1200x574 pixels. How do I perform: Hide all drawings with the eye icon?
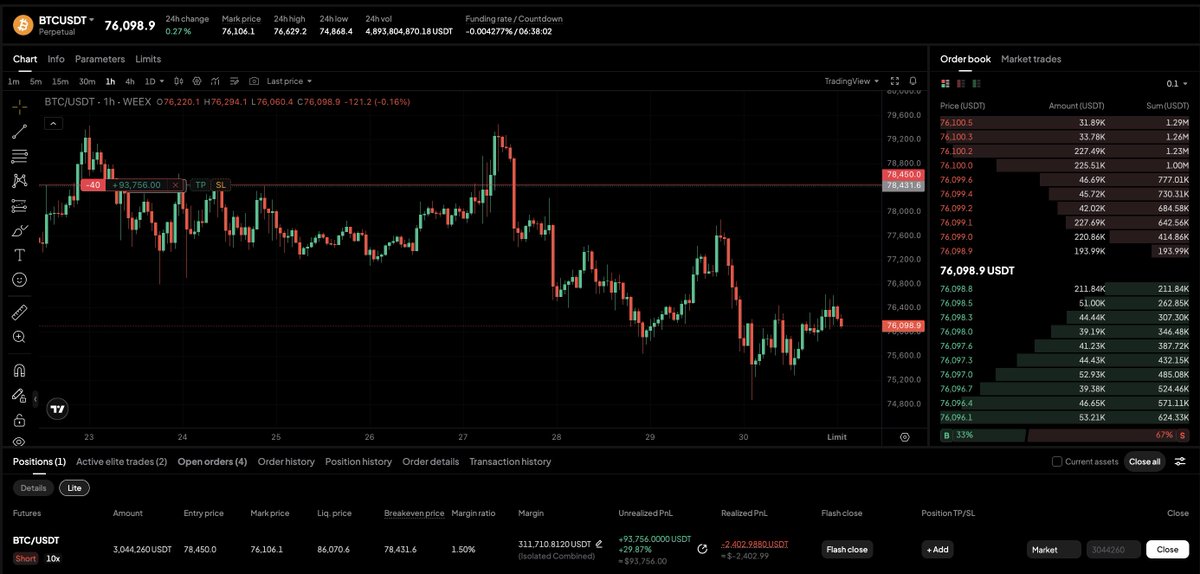(19, 441)
